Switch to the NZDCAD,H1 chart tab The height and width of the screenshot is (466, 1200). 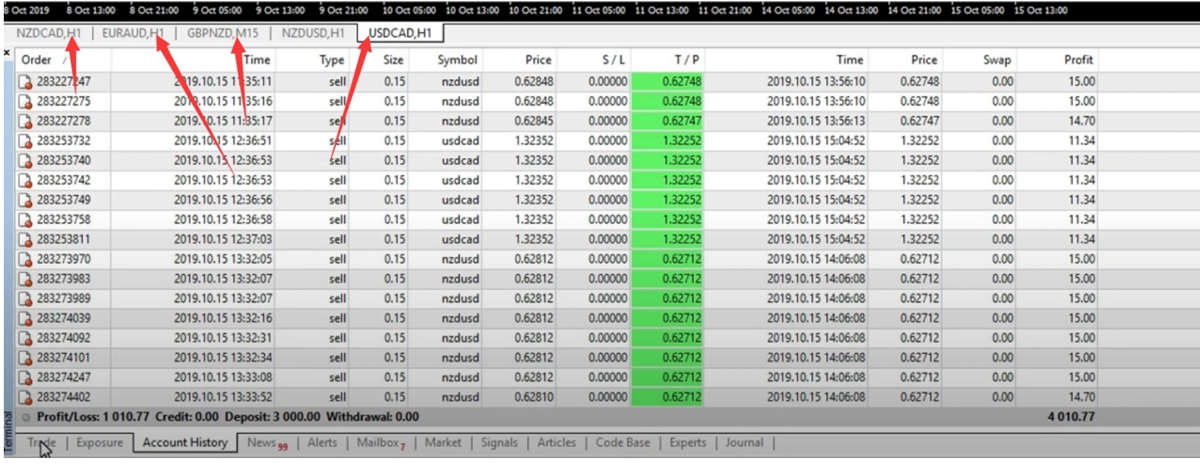coord(48,33)
